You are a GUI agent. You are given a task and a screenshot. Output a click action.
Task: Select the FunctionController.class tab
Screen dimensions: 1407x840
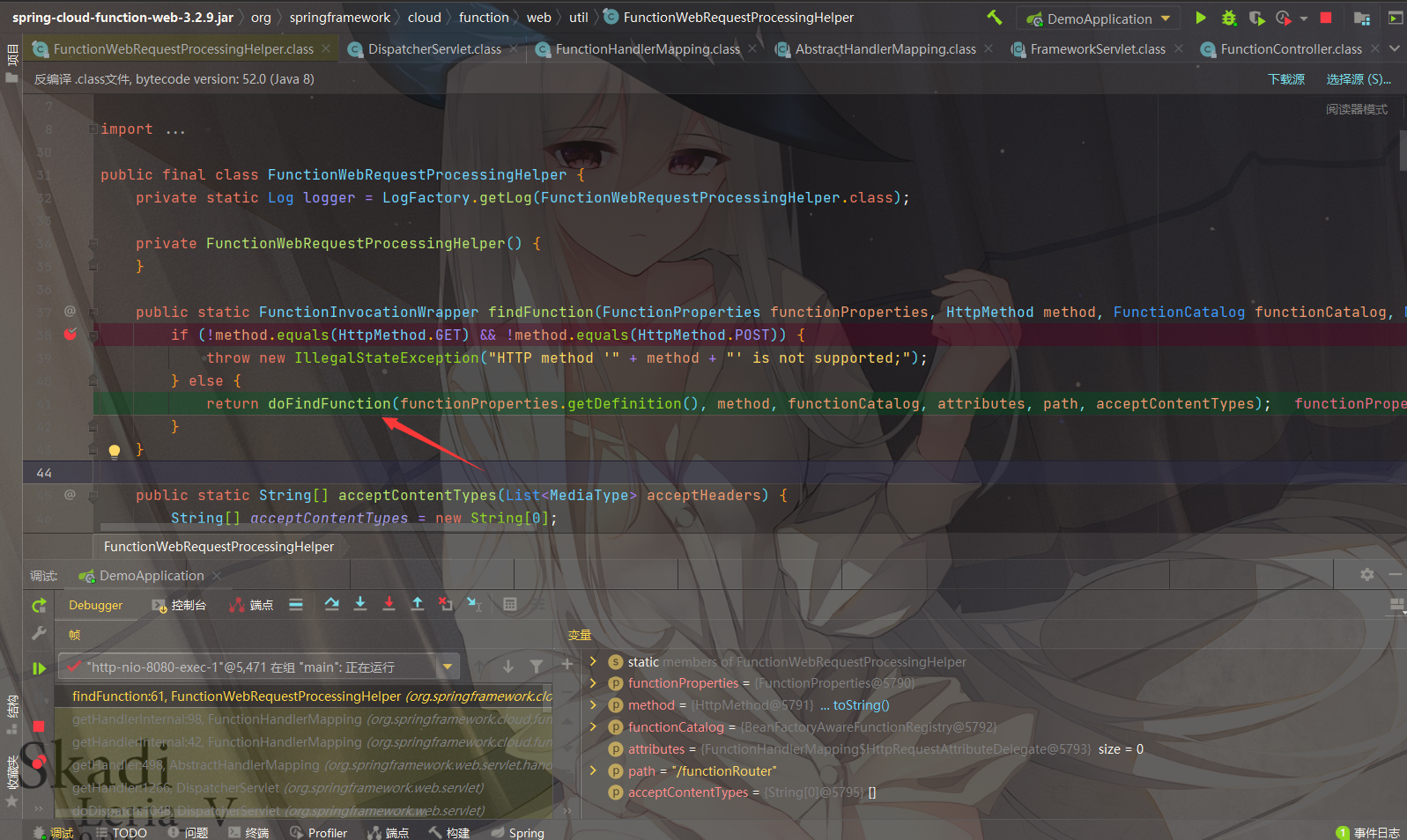pos(1291,49)
